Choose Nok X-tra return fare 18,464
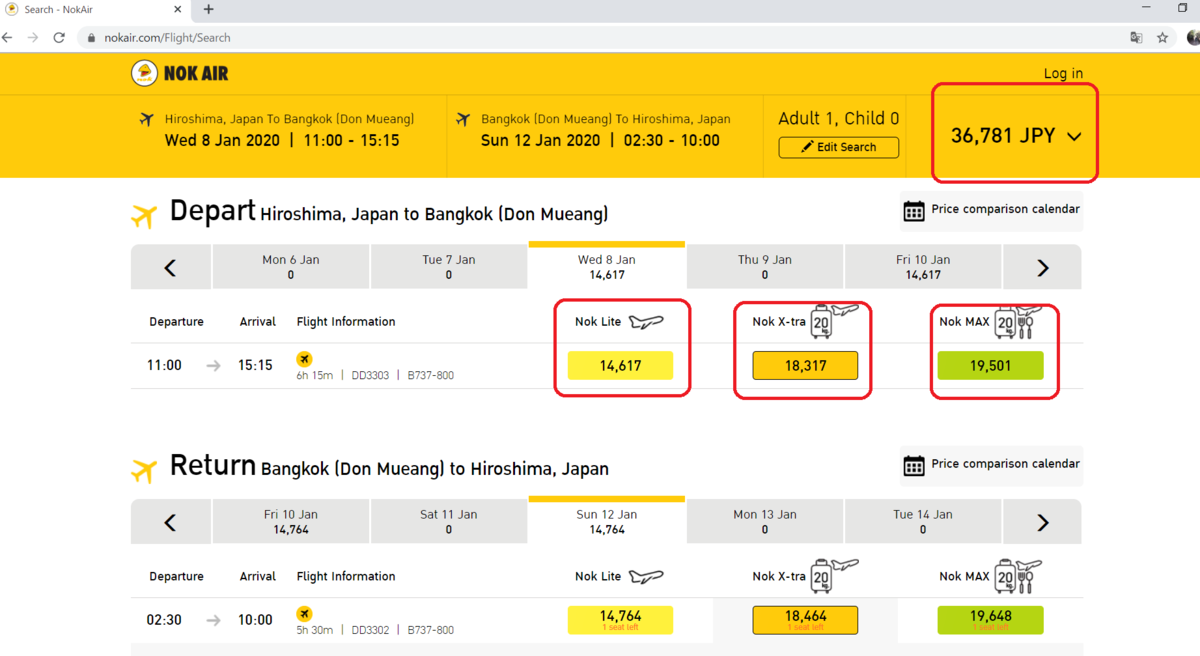Screen dimensions: 1200x656 805,620
